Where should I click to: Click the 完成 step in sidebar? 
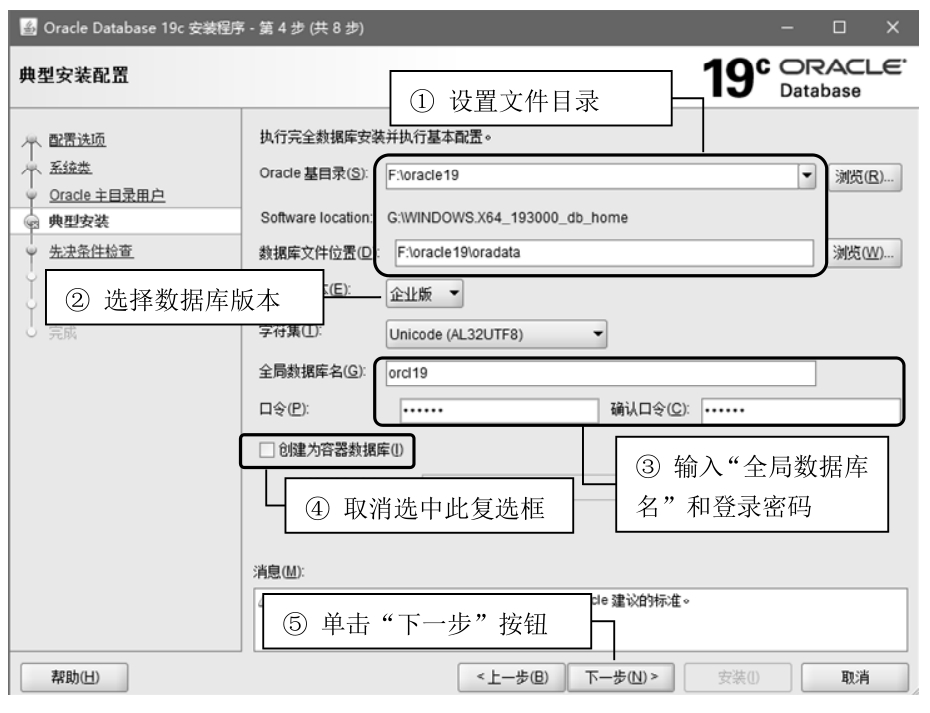62,333
